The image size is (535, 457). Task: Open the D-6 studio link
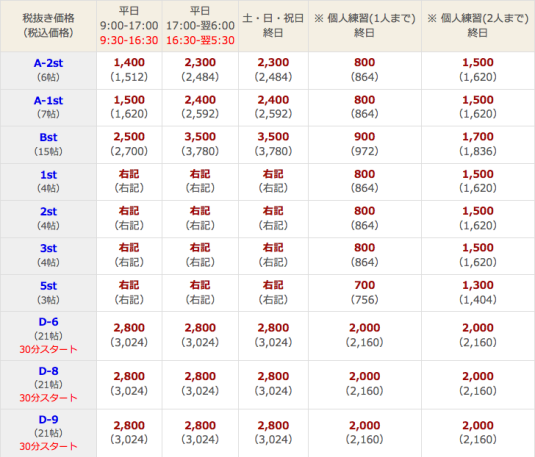pos(48,322)
